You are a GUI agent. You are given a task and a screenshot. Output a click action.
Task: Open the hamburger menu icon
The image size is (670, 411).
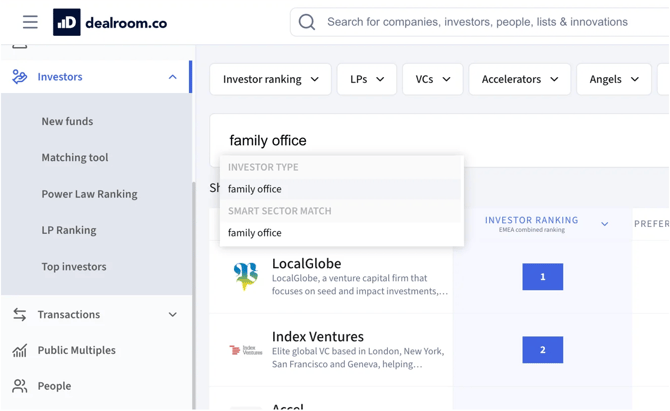click(x=30, y=22)
